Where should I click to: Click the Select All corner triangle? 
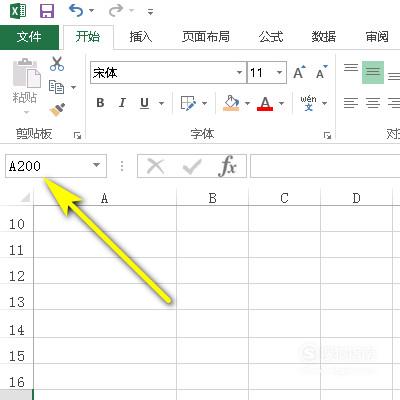pos(25,198)
